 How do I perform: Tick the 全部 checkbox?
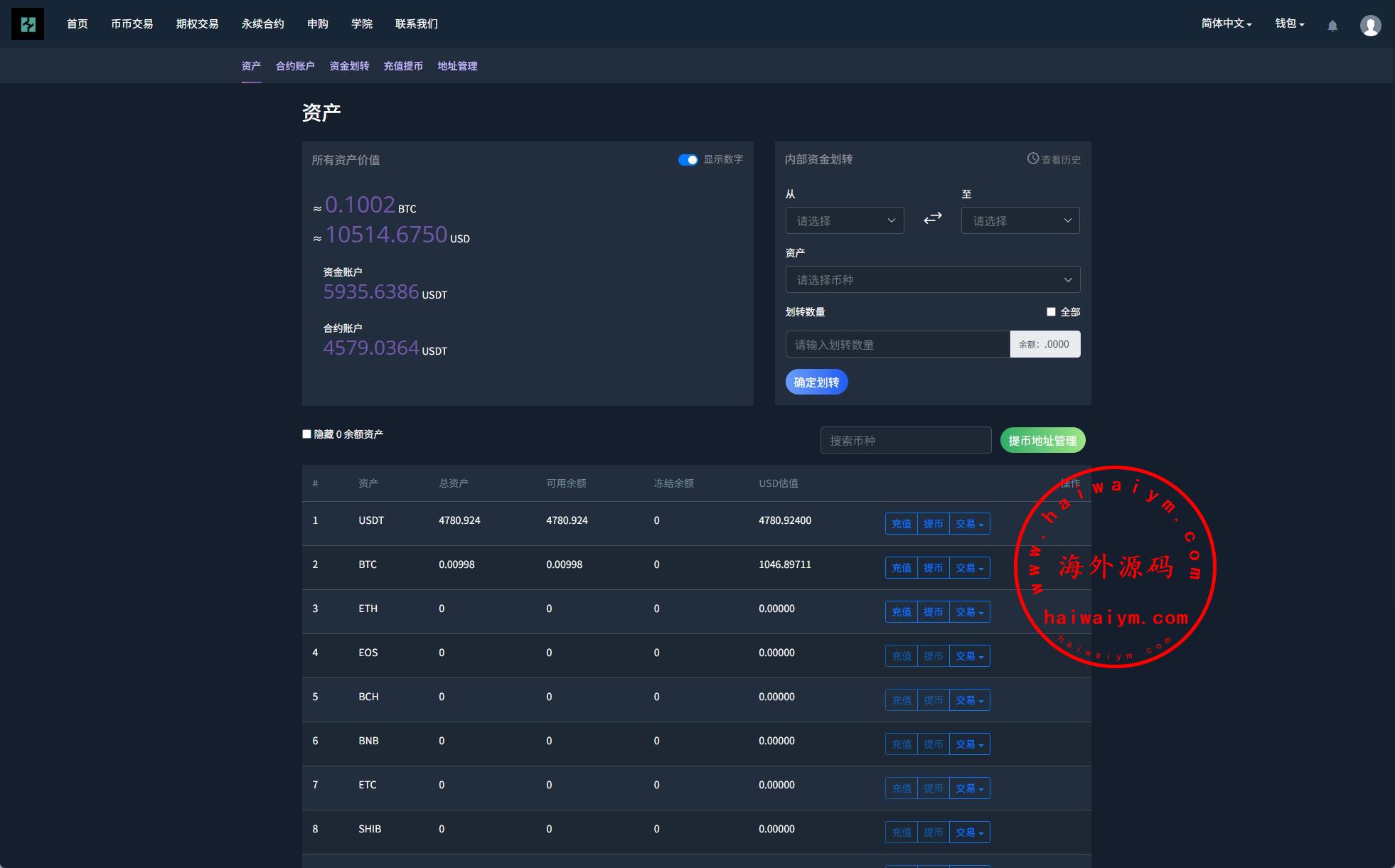pyautogui.click(x=1051, y=311)
